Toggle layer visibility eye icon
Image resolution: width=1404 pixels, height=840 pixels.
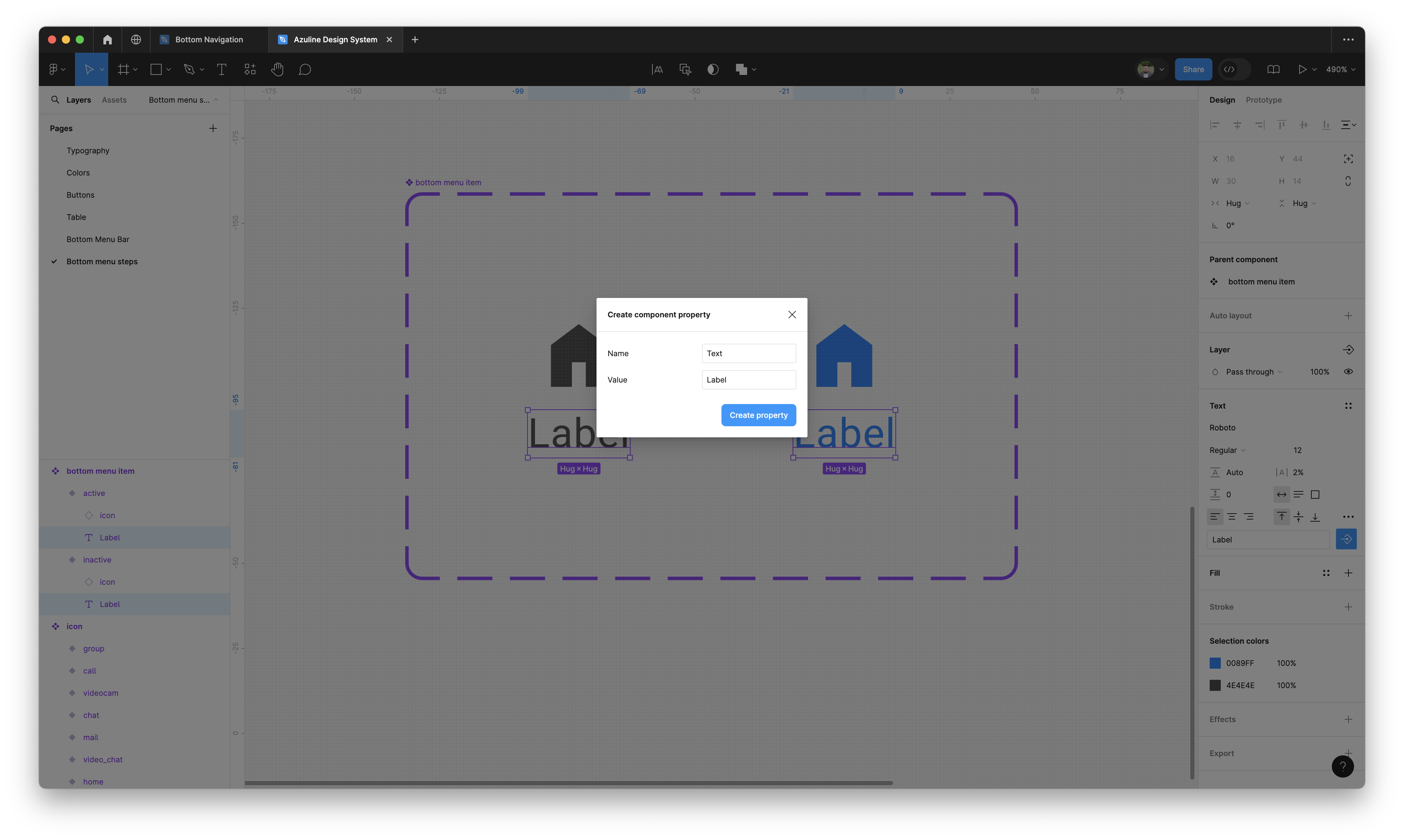coord(1348,372)
